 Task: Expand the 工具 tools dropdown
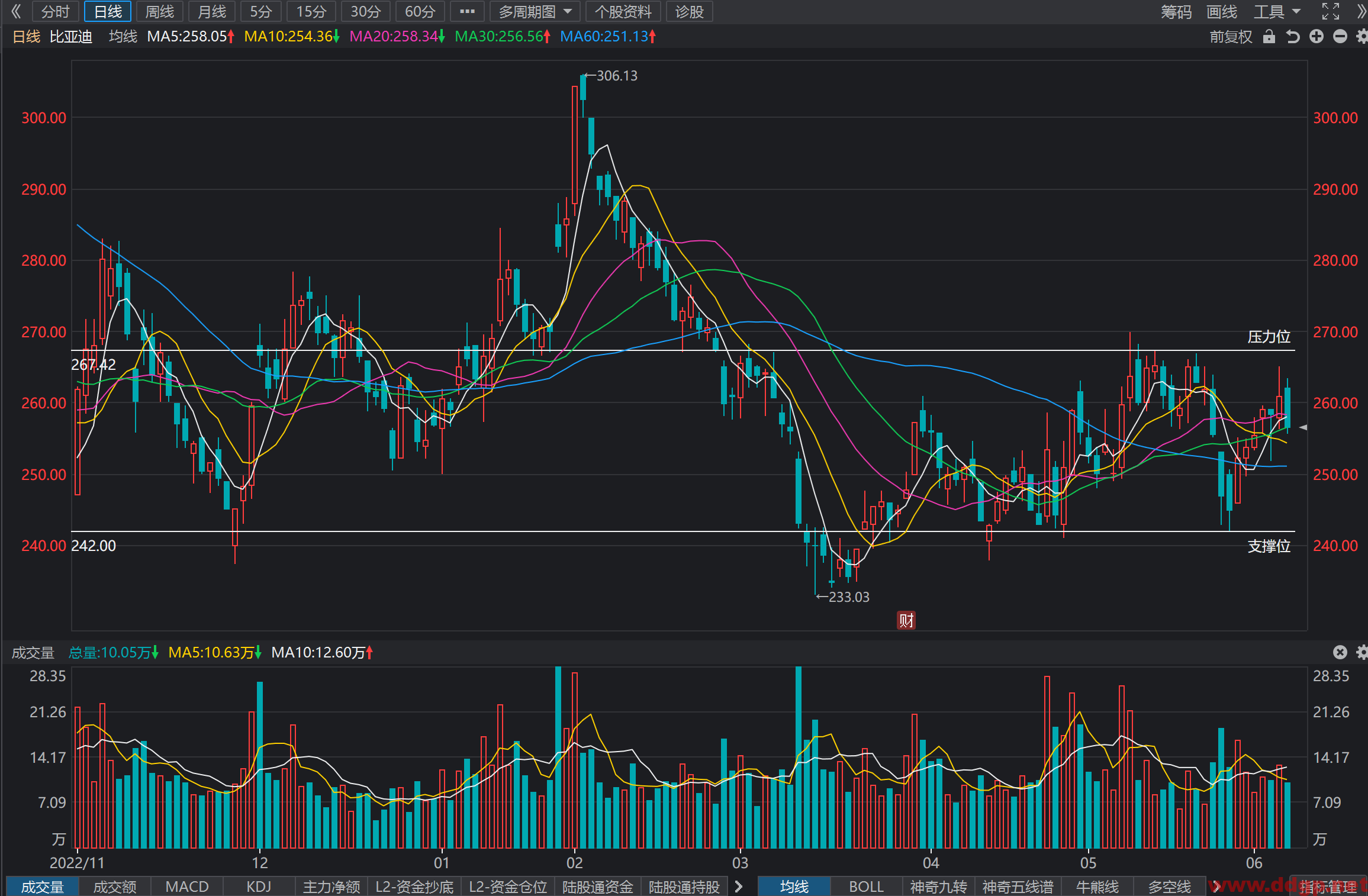tap(1277, 11)
